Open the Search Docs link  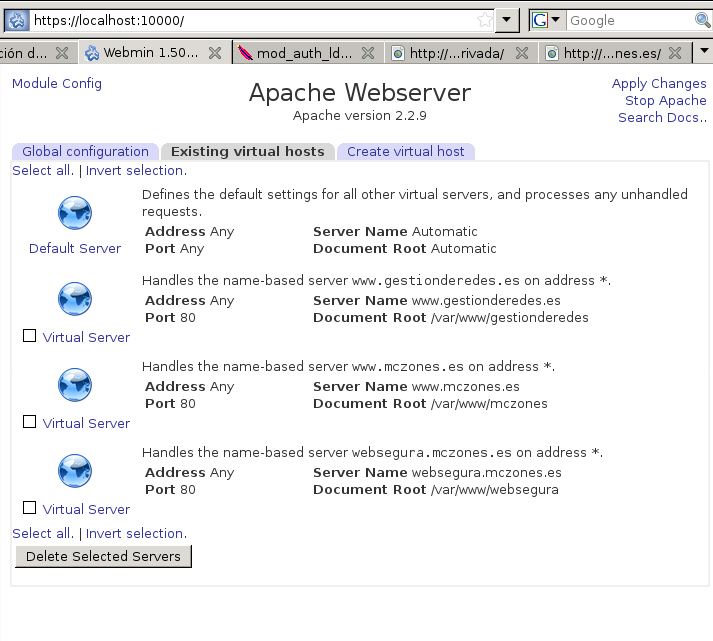(662, 117)
